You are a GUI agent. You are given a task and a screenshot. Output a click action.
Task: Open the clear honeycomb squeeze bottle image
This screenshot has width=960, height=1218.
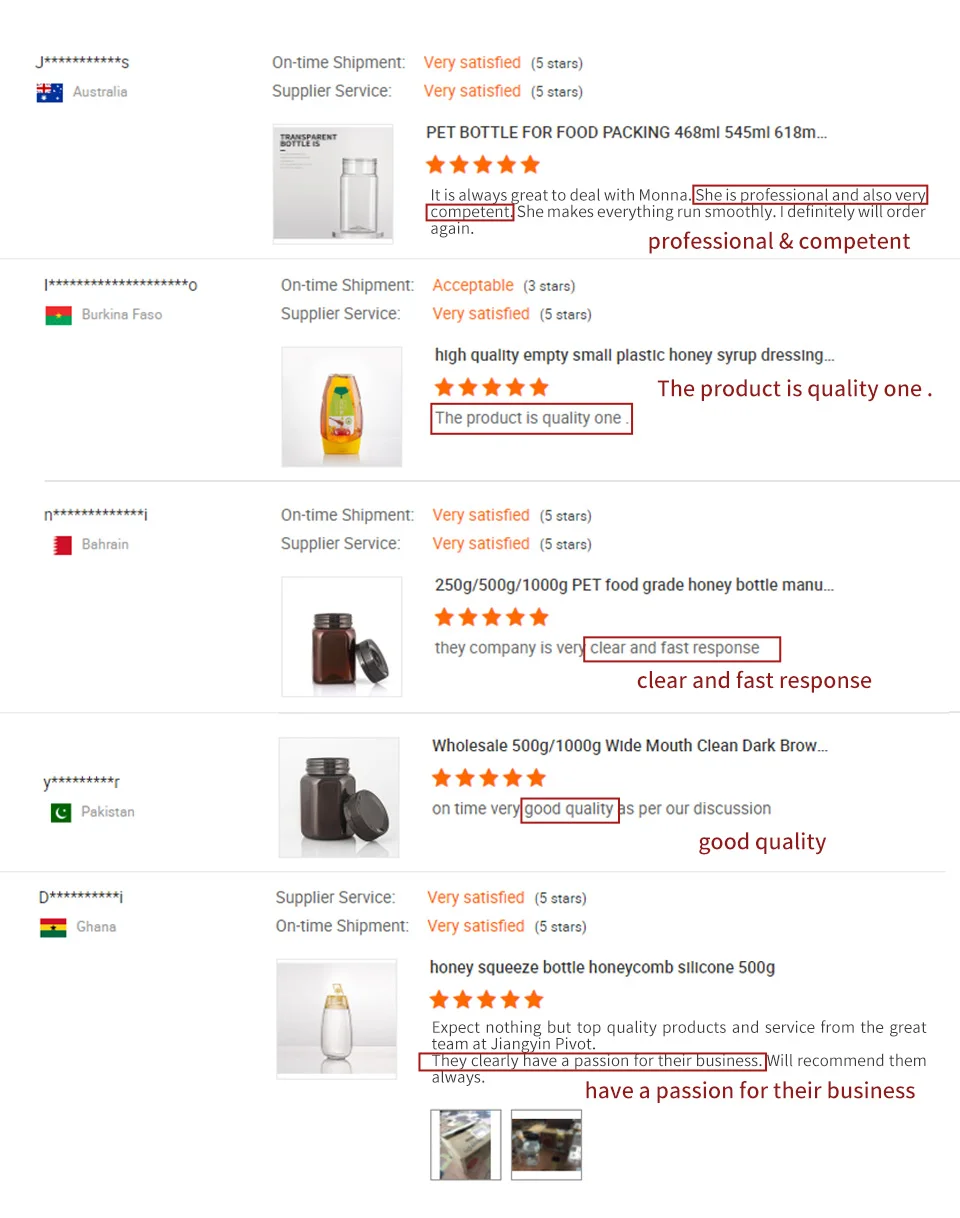click(x=336, y=1018)
